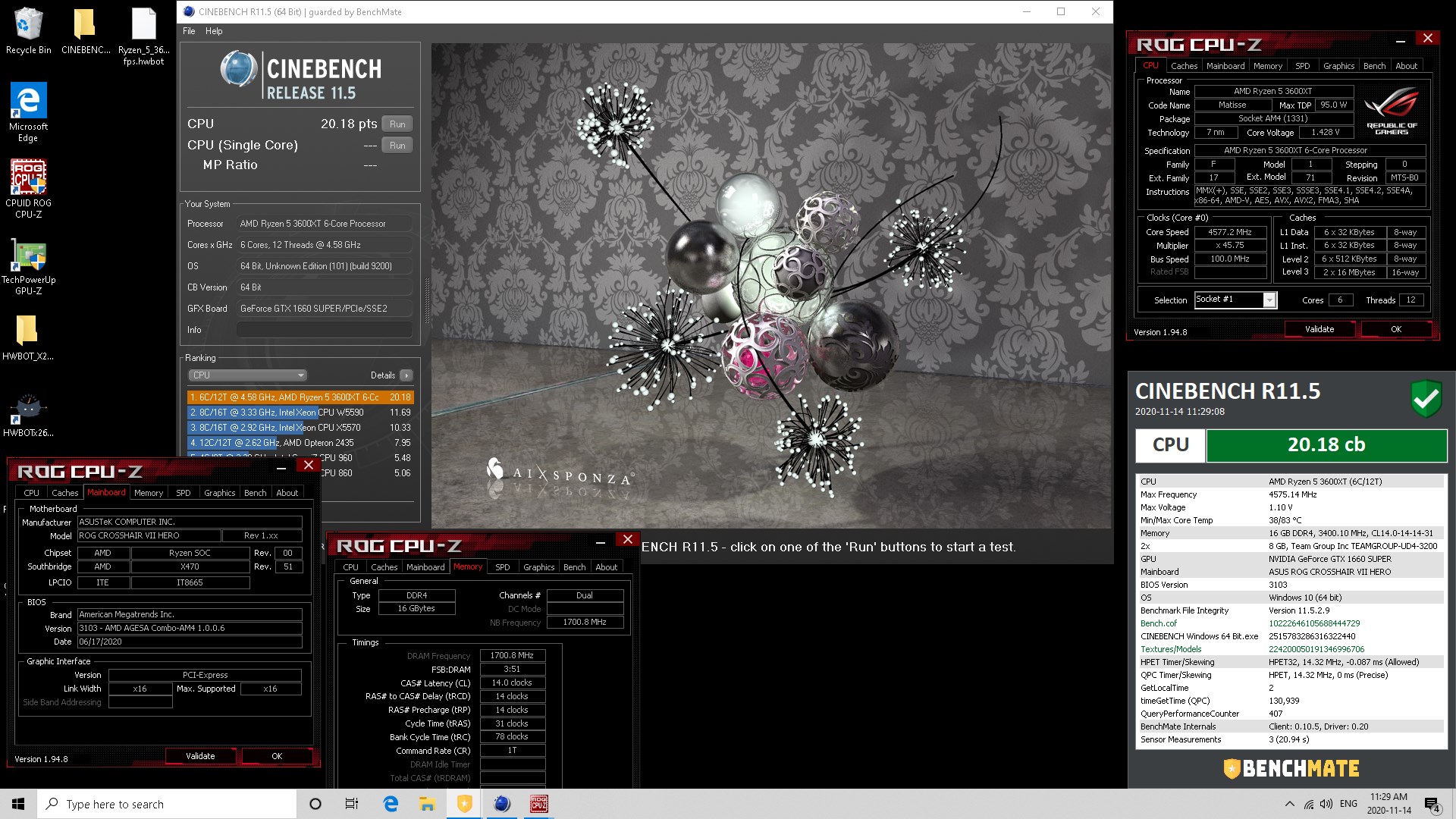
Task: Click OK in top-right CPU-Z window
Action: coord(1395,329)
